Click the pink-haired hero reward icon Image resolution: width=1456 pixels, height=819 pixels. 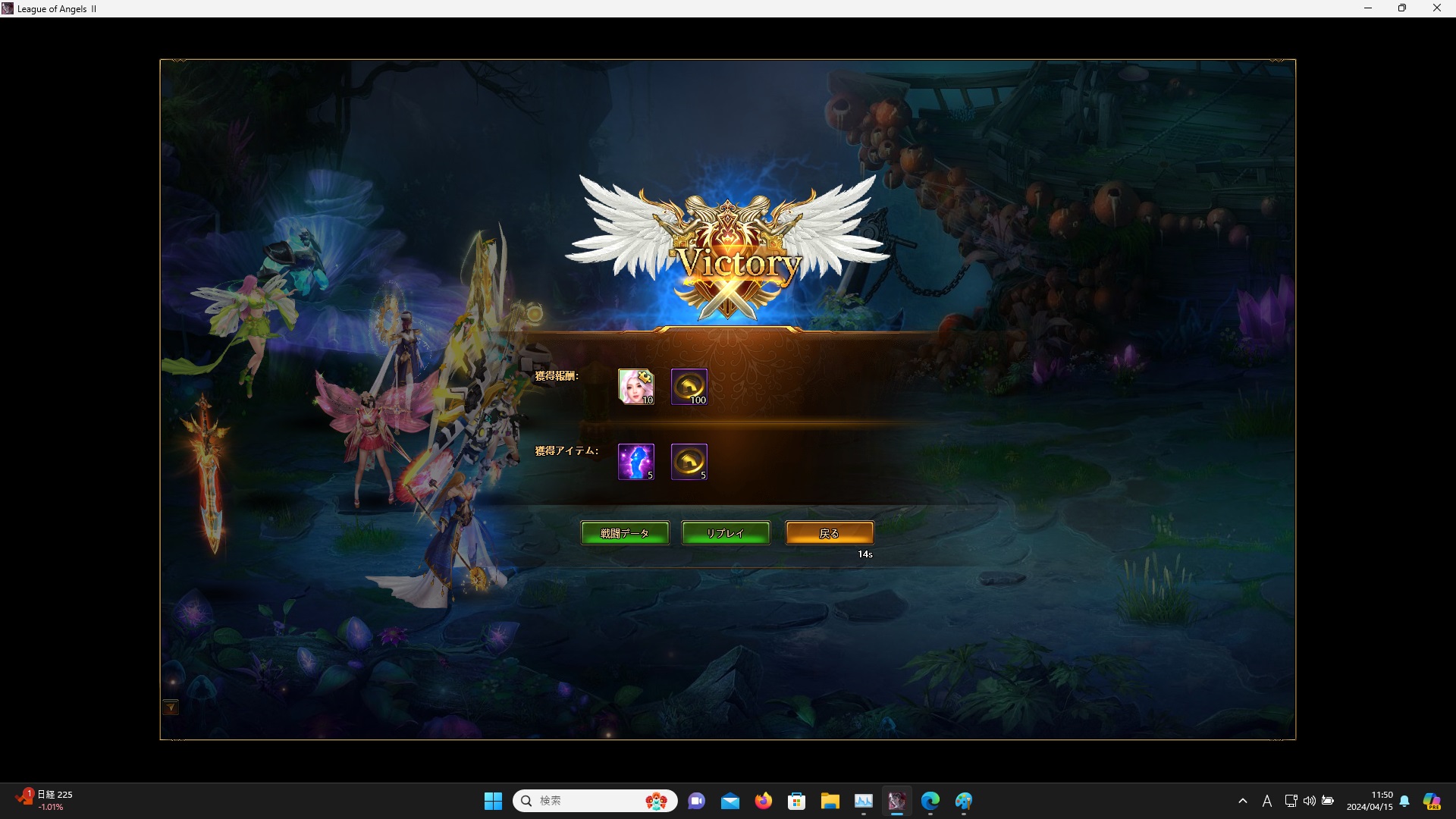pos(635,387)
